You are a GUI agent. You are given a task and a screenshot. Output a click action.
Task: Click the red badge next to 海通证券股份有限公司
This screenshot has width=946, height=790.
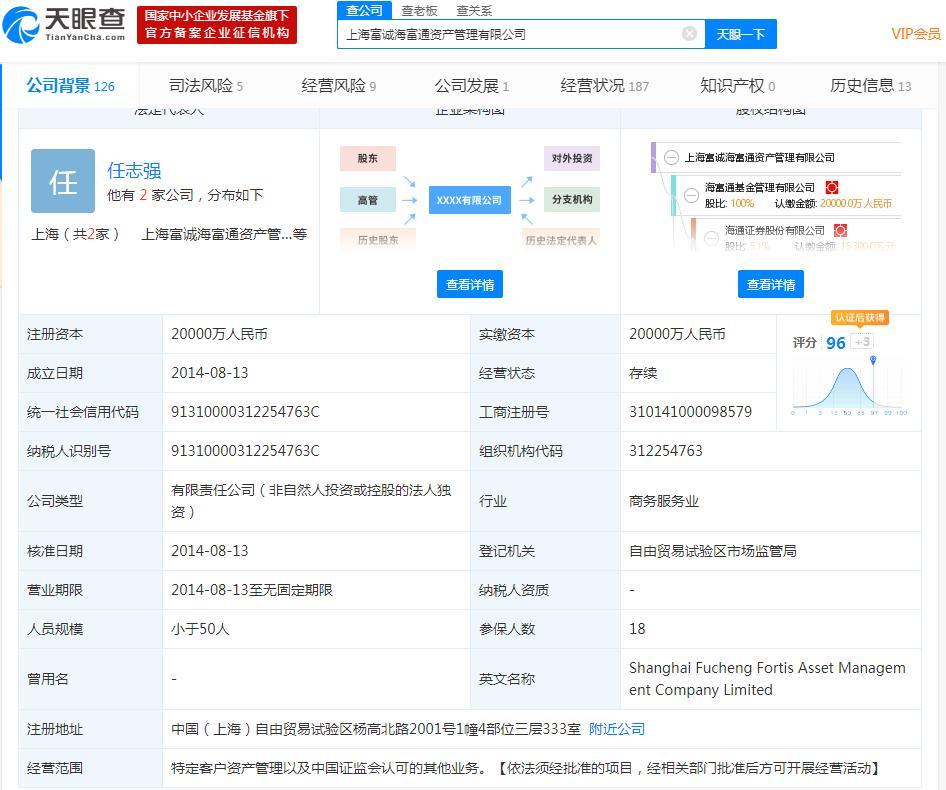pos(840,230)
